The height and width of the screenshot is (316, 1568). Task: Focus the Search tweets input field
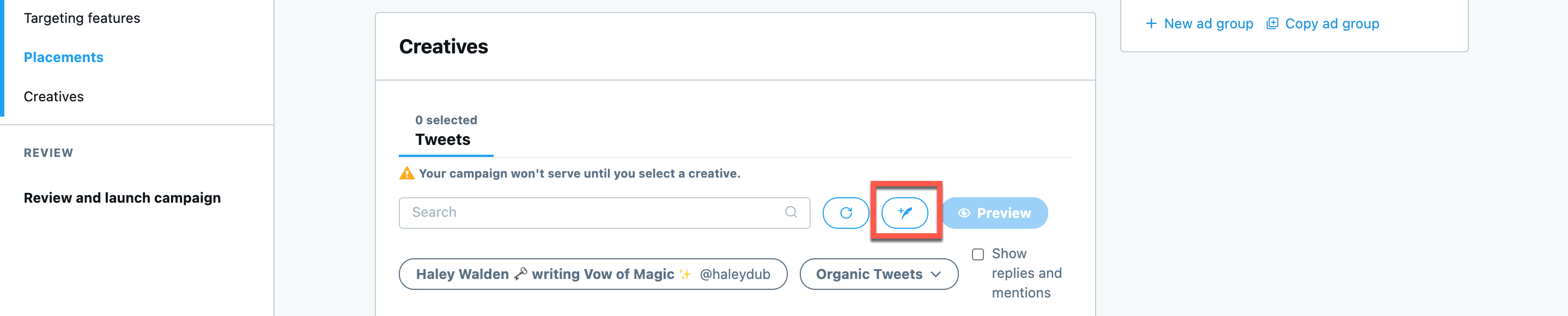[x=591, y=212]
